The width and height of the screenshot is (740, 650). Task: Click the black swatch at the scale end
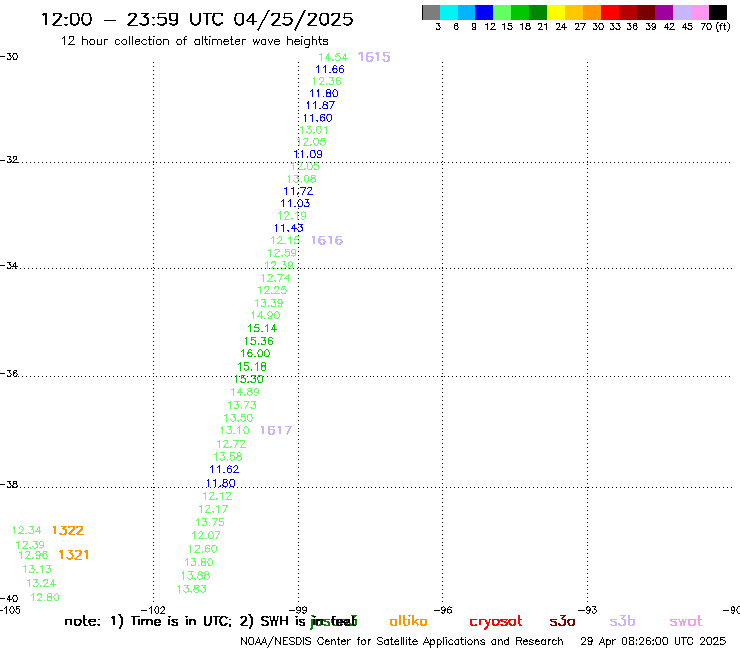tap(718, 12)
